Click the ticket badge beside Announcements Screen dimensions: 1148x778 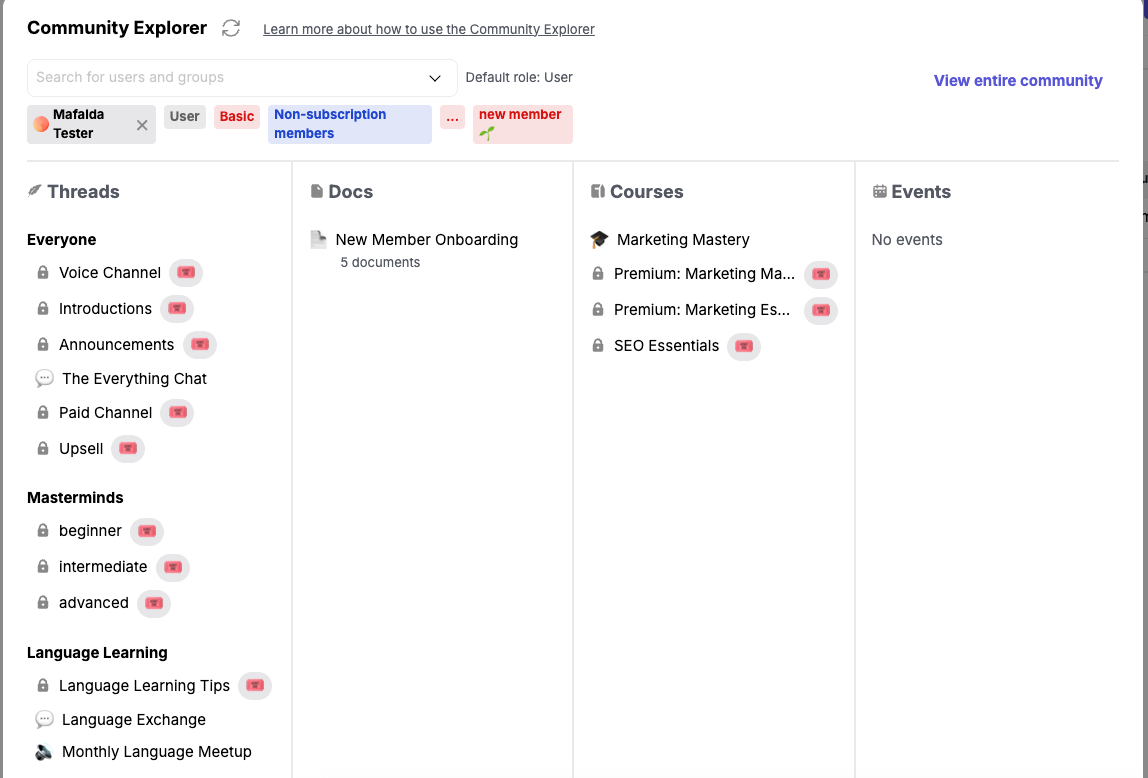[199, 345]
